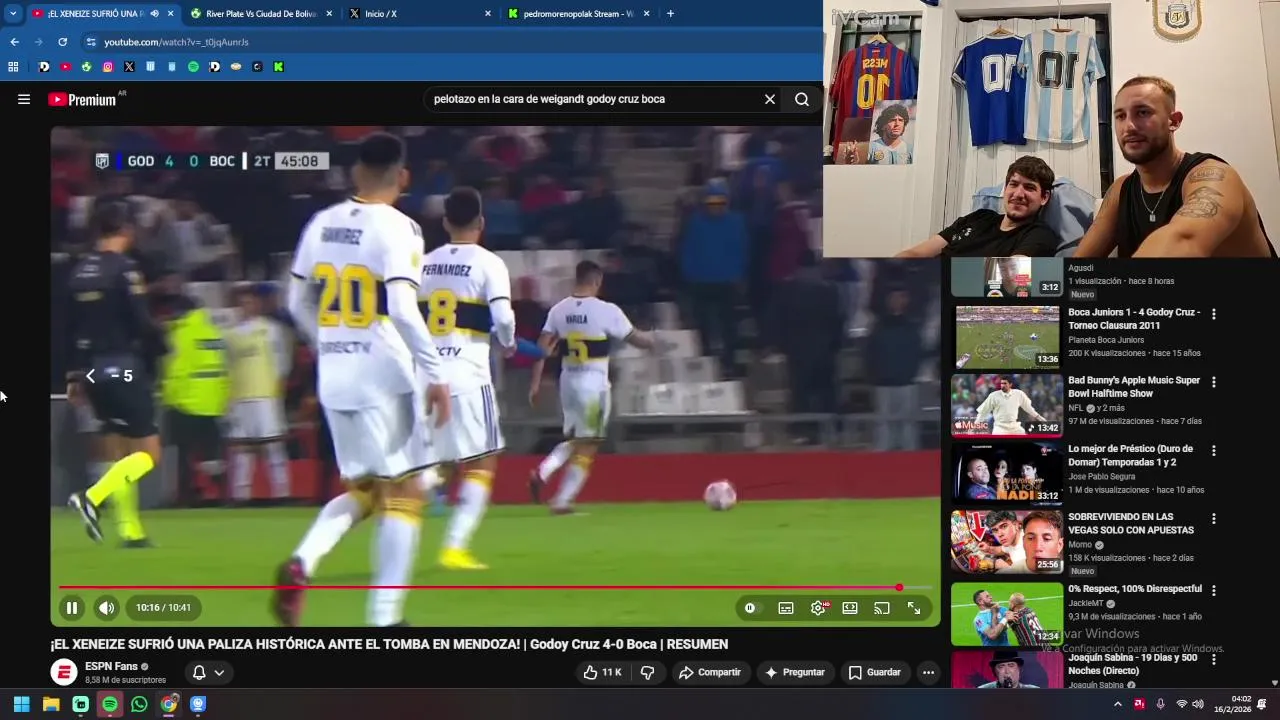Save video with the Guardar button
The image size is (1280, 720).
pyautogui.click(x=875, y=672)
